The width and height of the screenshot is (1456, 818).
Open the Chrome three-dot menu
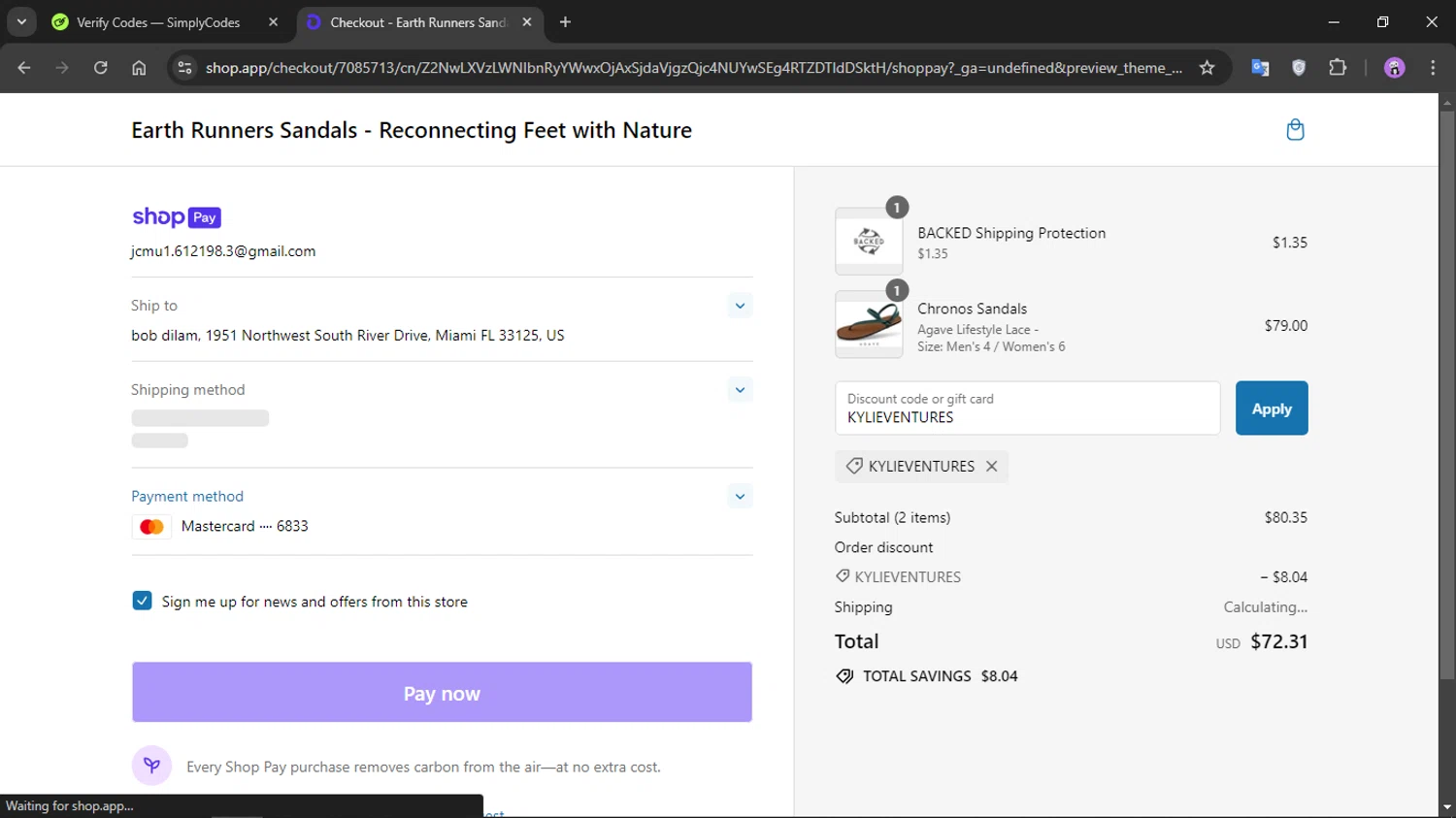coord(1433,68)
